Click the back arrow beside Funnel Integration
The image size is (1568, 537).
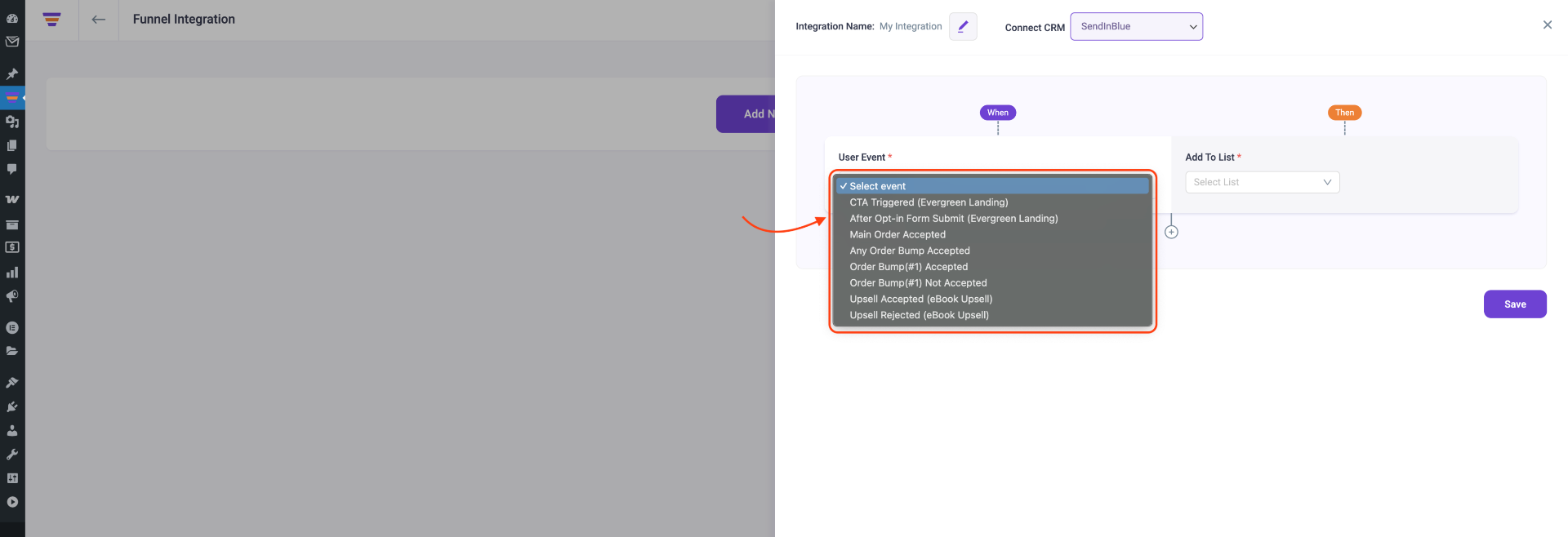pos(99,20)
